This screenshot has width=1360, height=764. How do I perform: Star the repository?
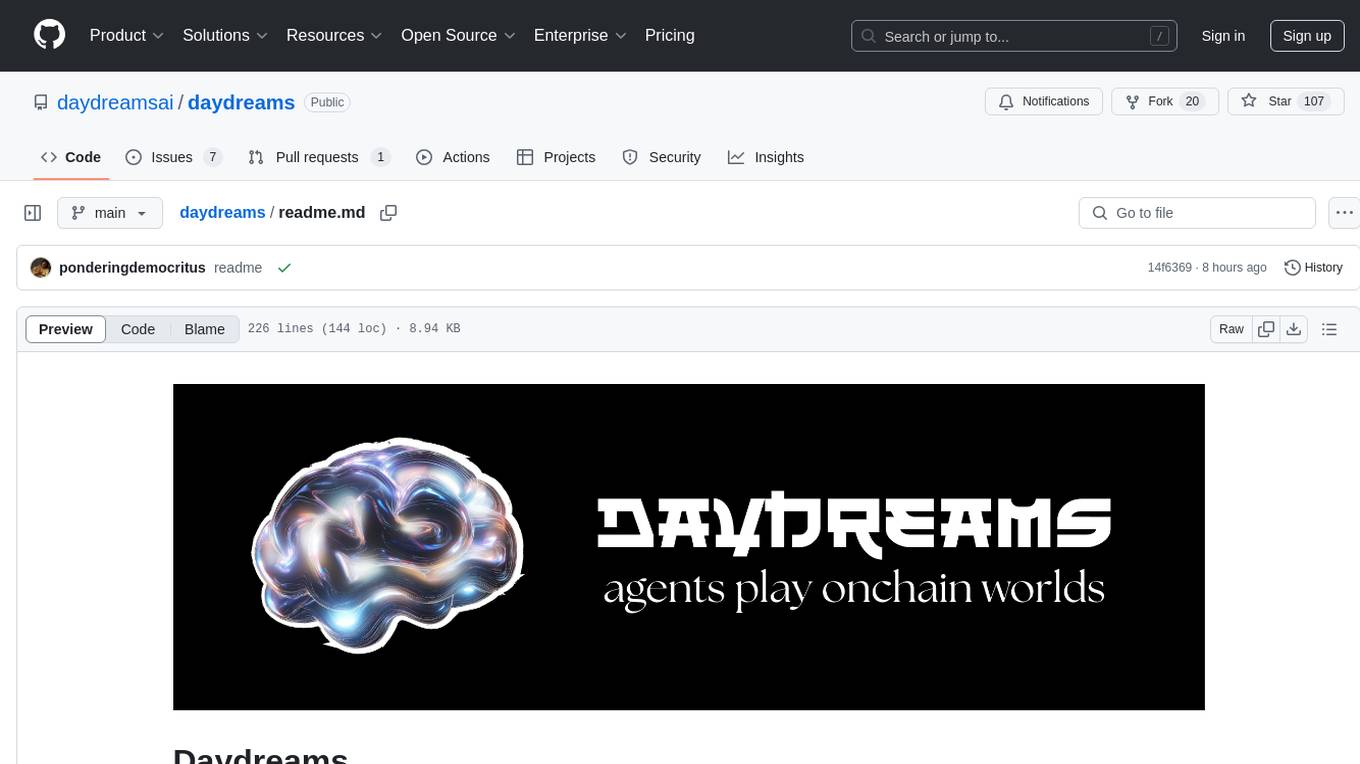coord(1285,102)
